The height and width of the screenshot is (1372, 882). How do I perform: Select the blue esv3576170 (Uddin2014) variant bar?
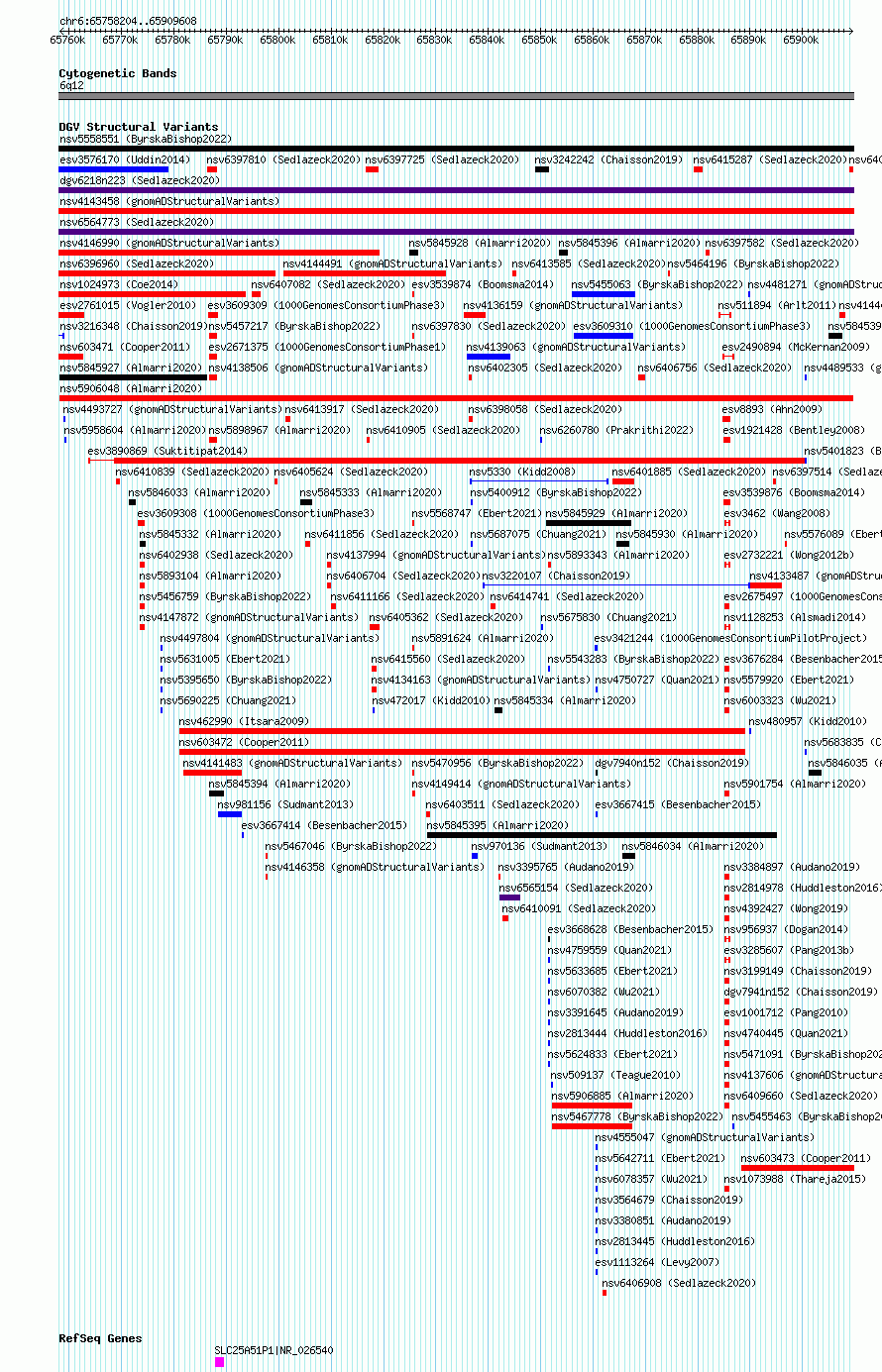(113, 169)
